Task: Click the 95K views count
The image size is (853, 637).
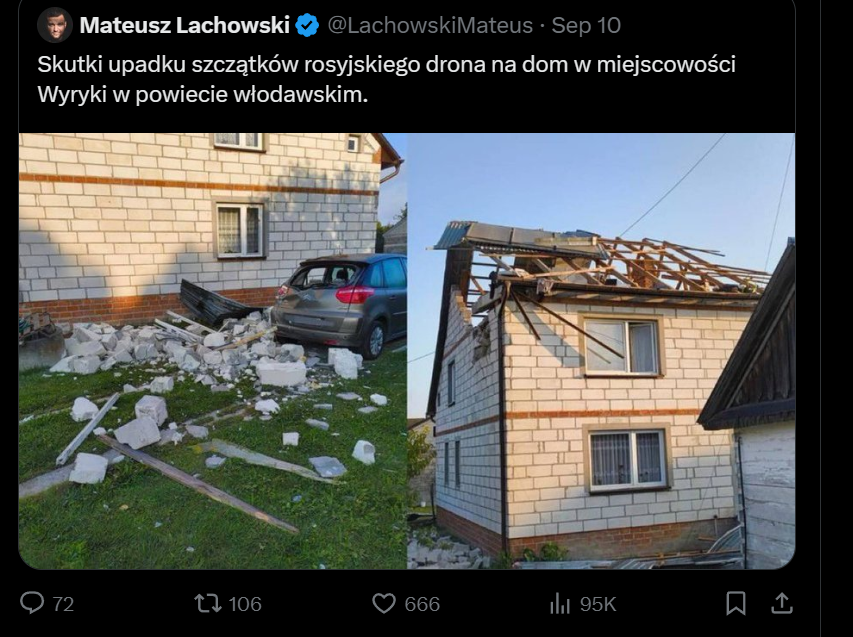Action: (598, 604)
